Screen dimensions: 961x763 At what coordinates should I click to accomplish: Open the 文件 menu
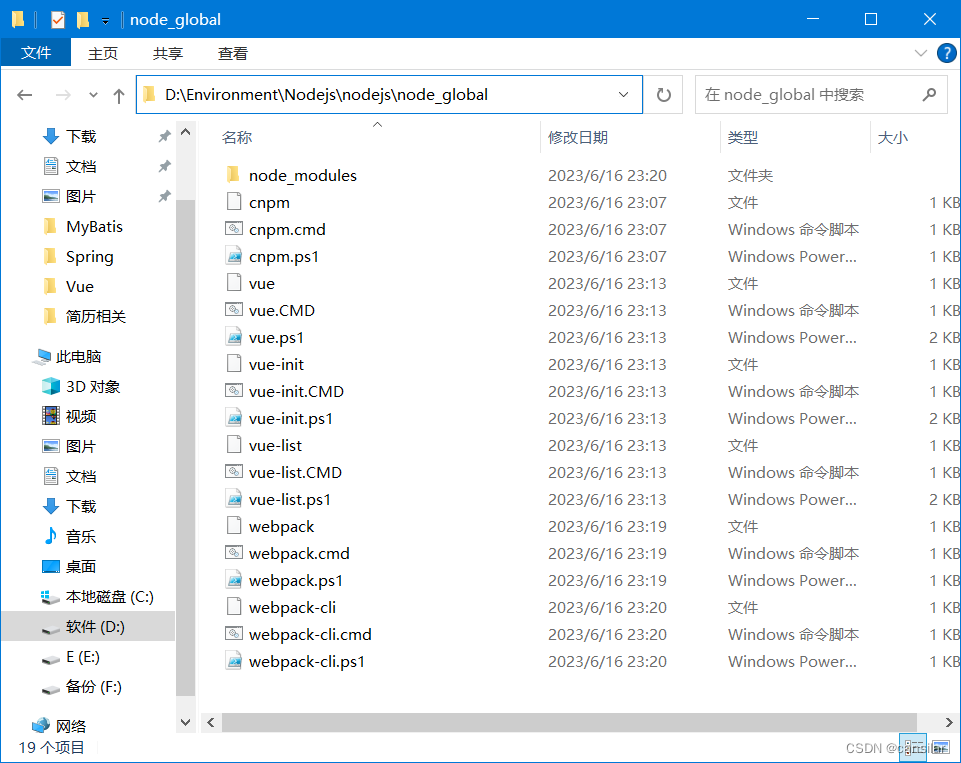tap(36, 53)
